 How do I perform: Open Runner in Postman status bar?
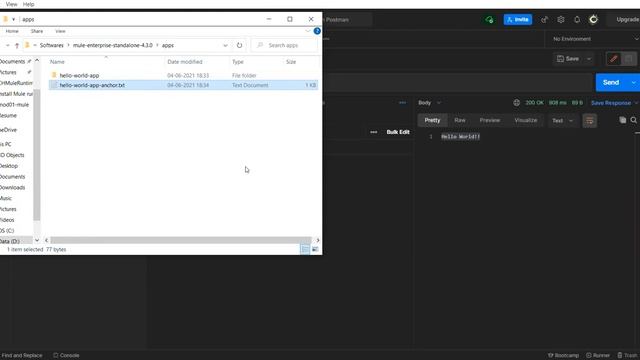coord(598,356)
